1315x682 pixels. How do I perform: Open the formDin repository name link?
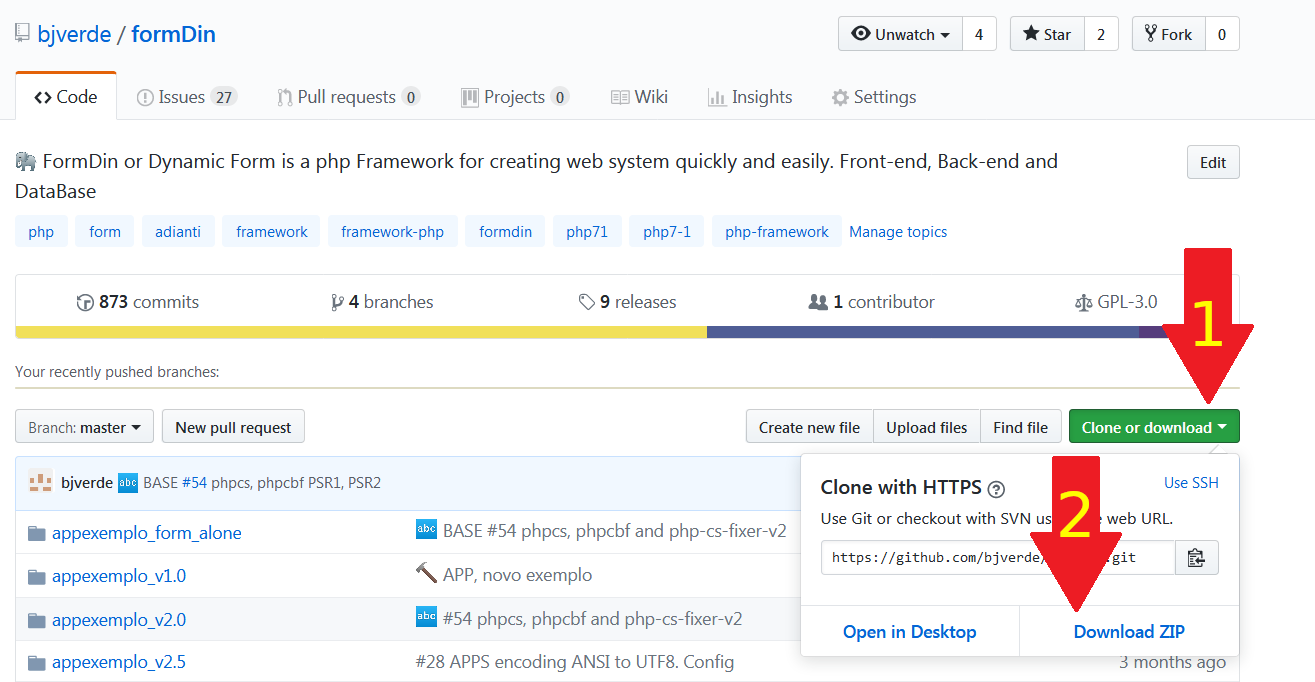click(173, 35)
